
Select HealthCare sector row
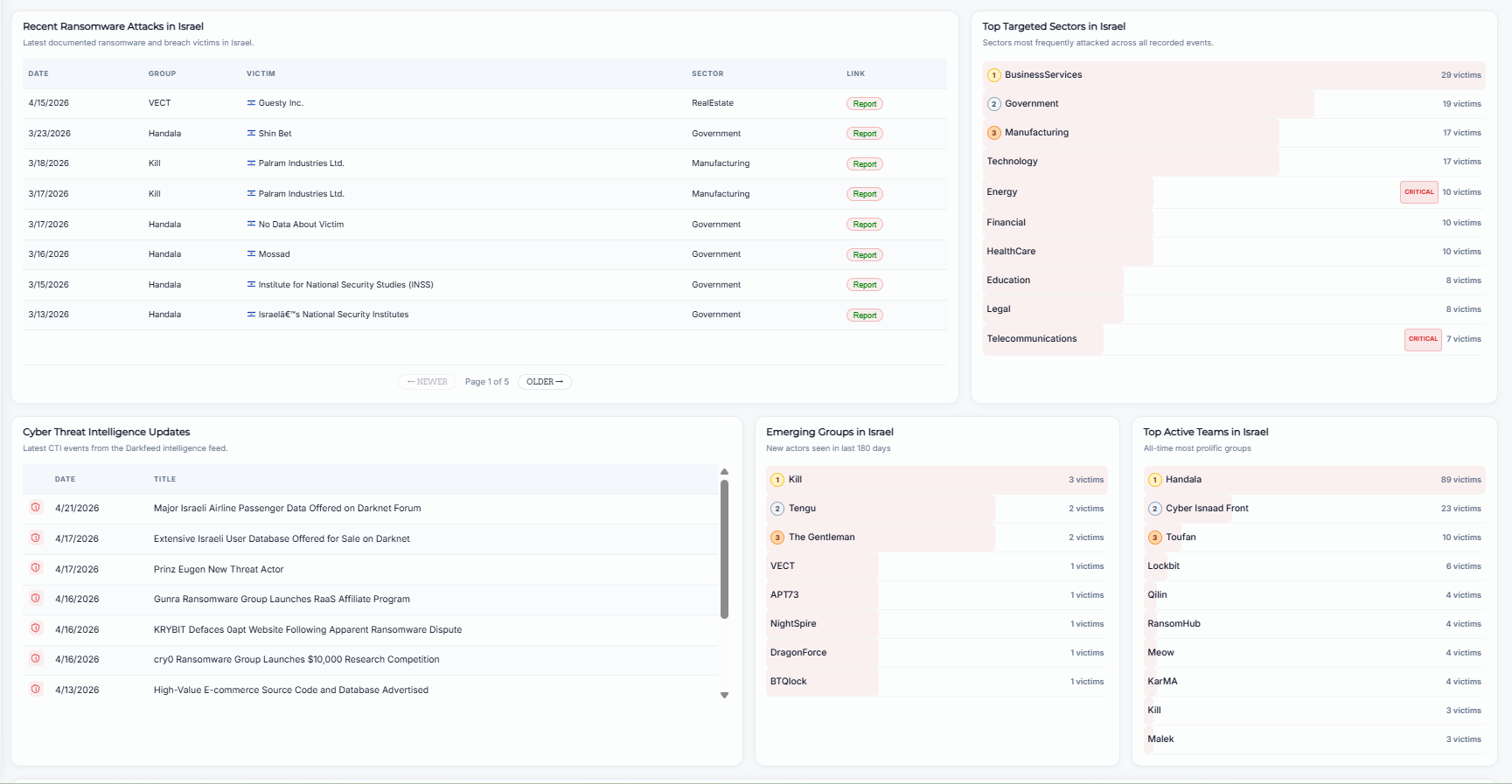coord(1234,252)
